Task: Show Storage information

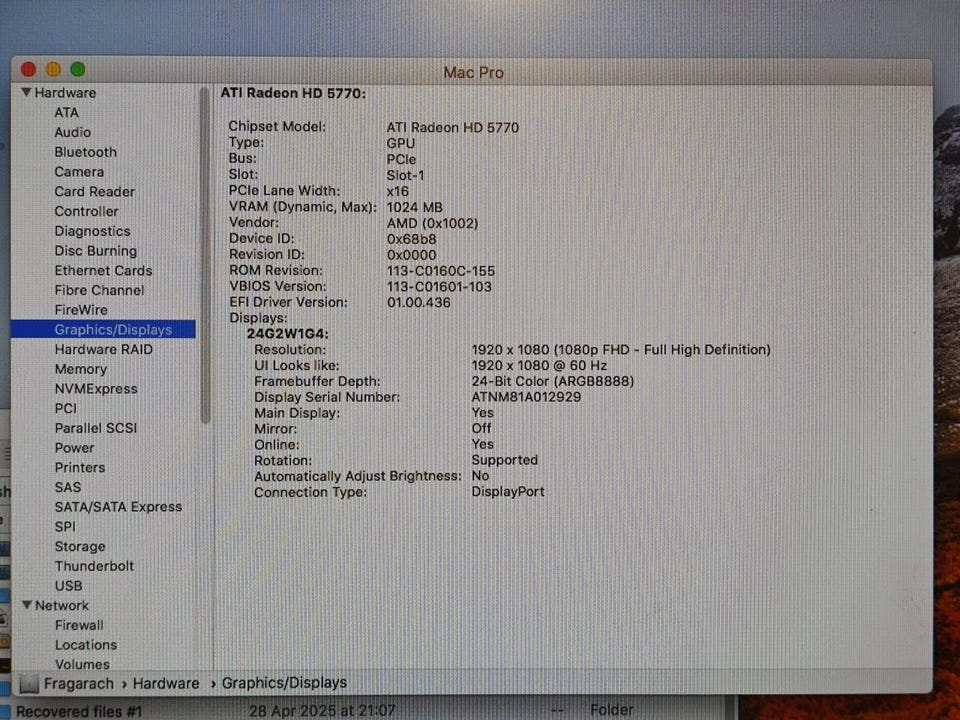Action: 80,546
